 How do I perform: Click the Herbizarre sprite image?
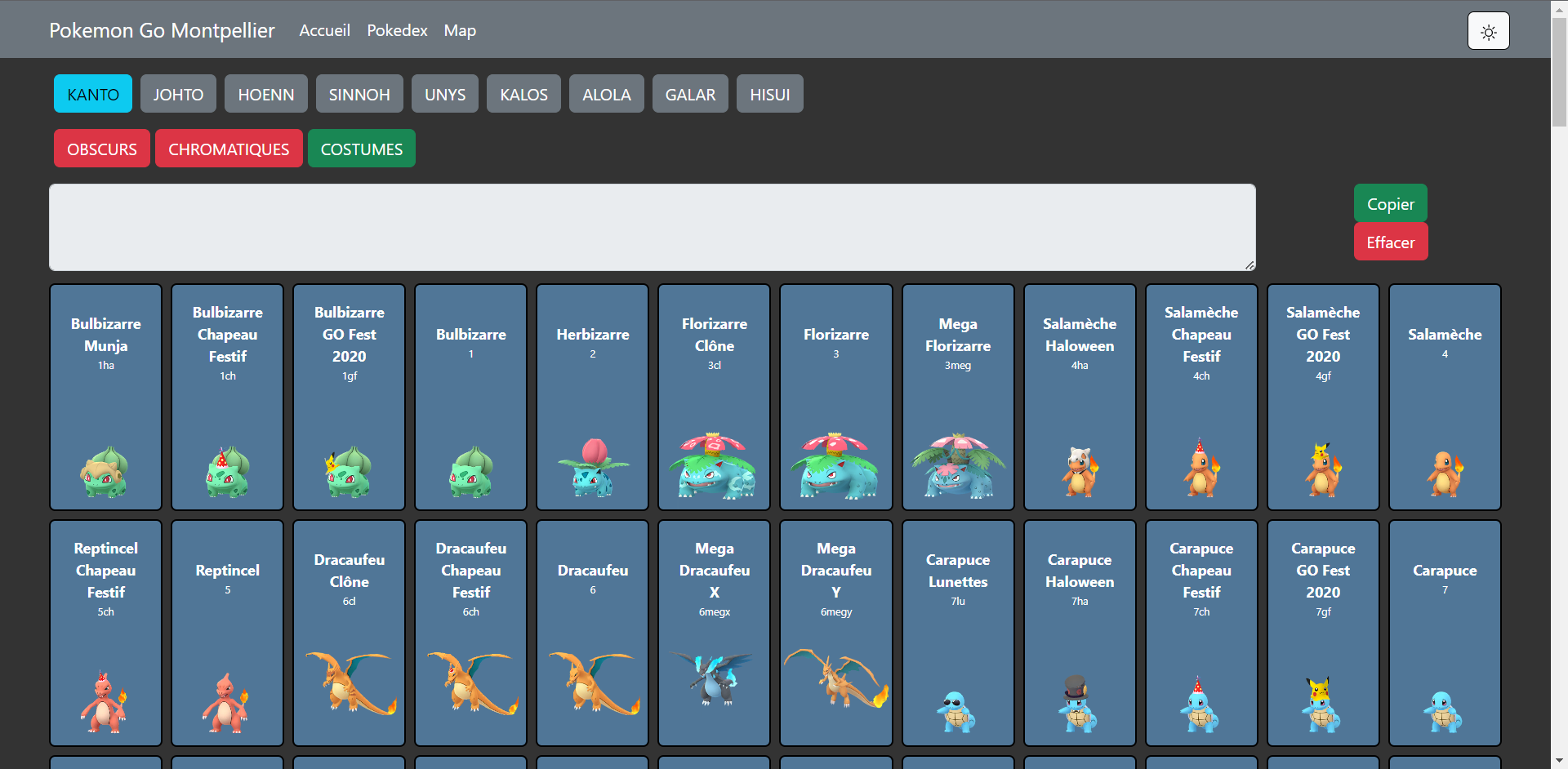pos(593,468)
